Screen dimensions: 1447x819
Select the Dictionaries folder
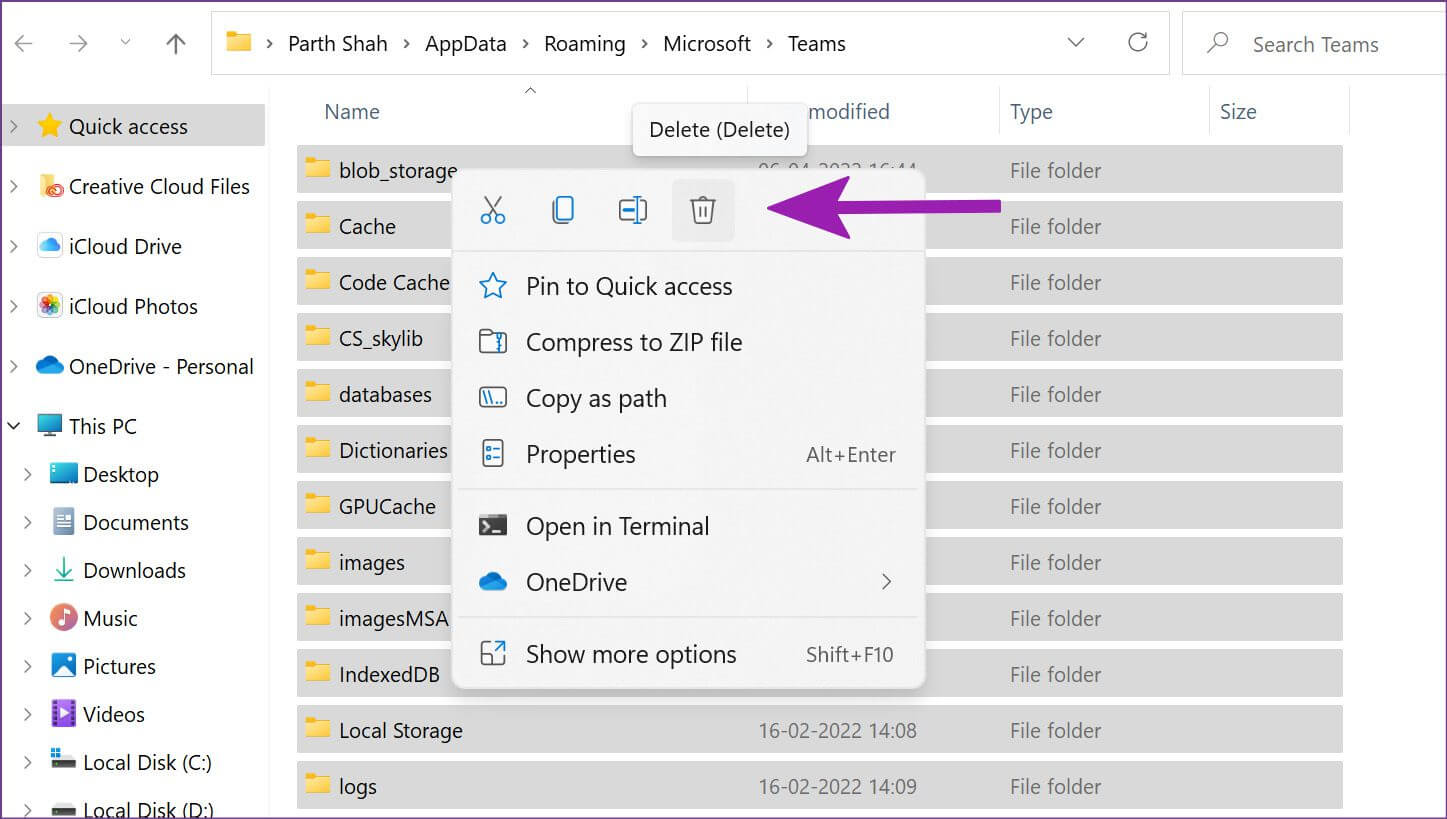375,450
